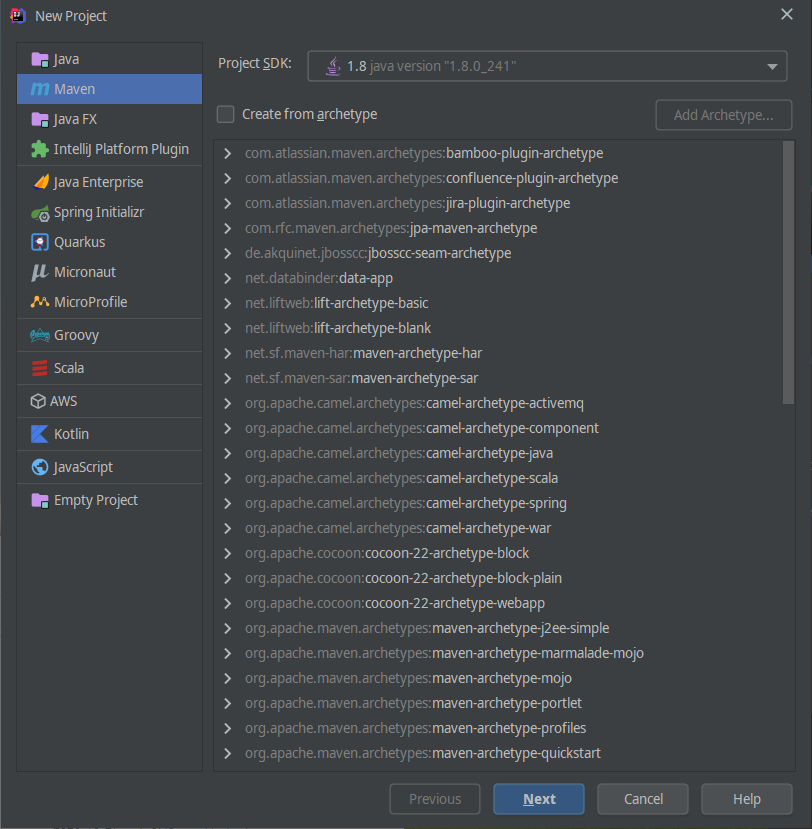Image resolution: width=812 pixels, height=829 pixels.
Task: Click the AWS cube icon
Action: click(x=38, y=401)
